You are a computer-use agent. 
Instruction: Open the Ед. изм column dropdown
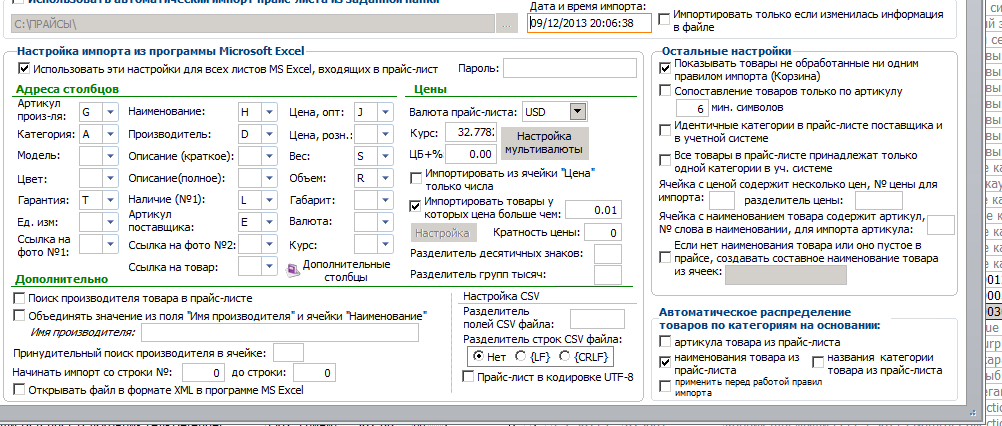point(111,222)
